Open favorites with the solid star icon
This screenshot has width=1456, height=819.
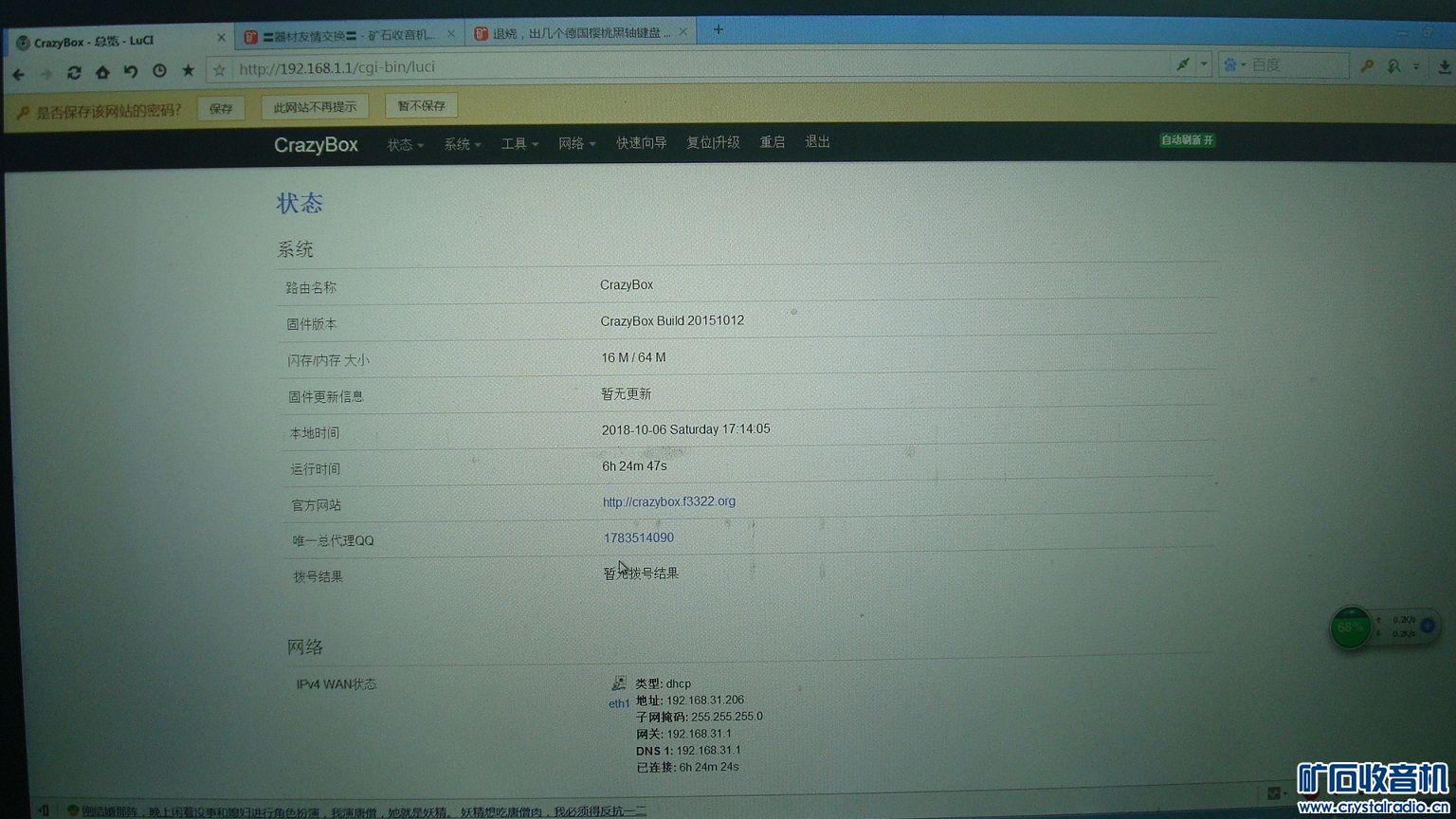(x=188, y=70)
